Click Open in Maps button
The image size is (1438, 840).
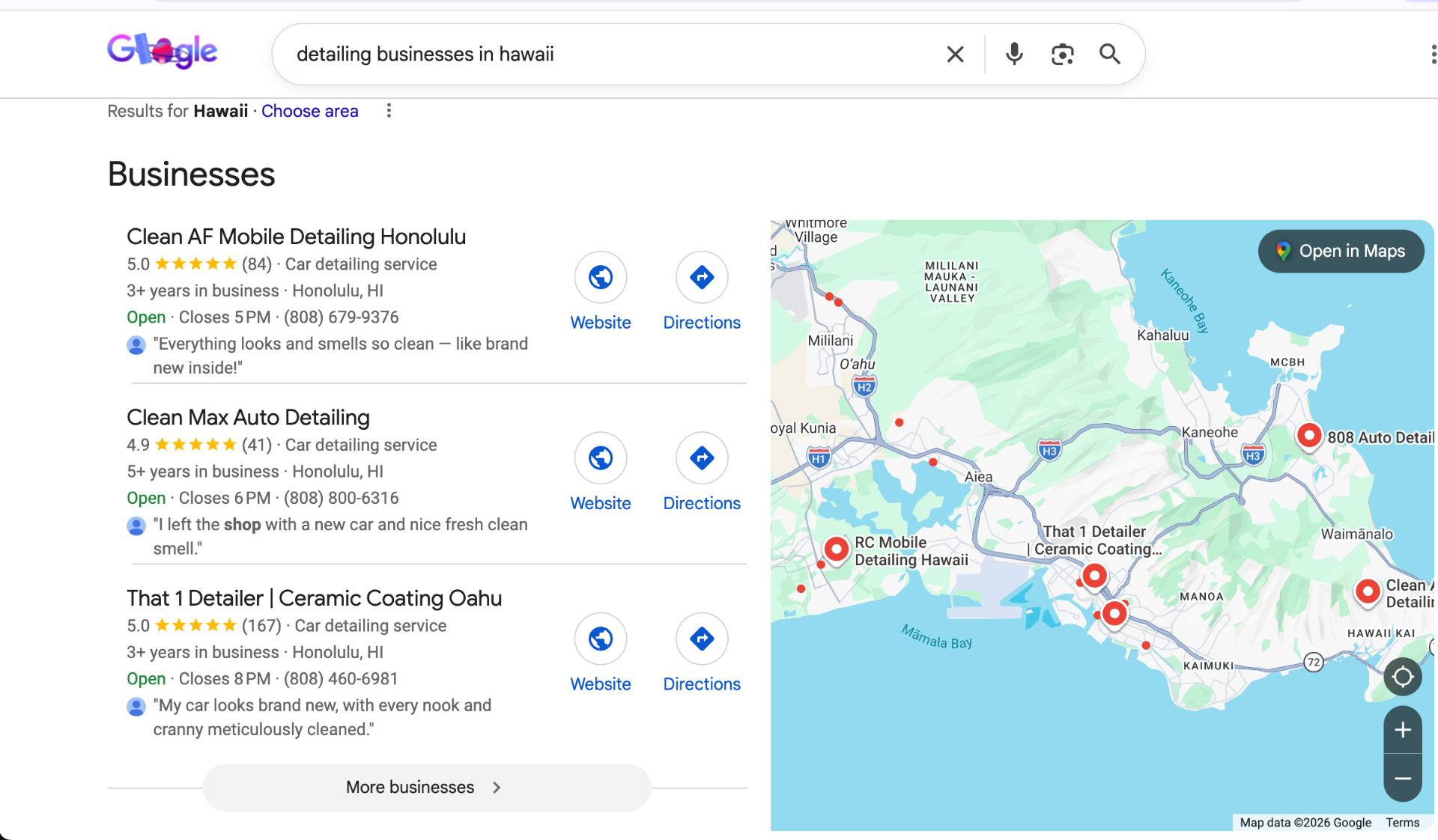coord(1341,251)
